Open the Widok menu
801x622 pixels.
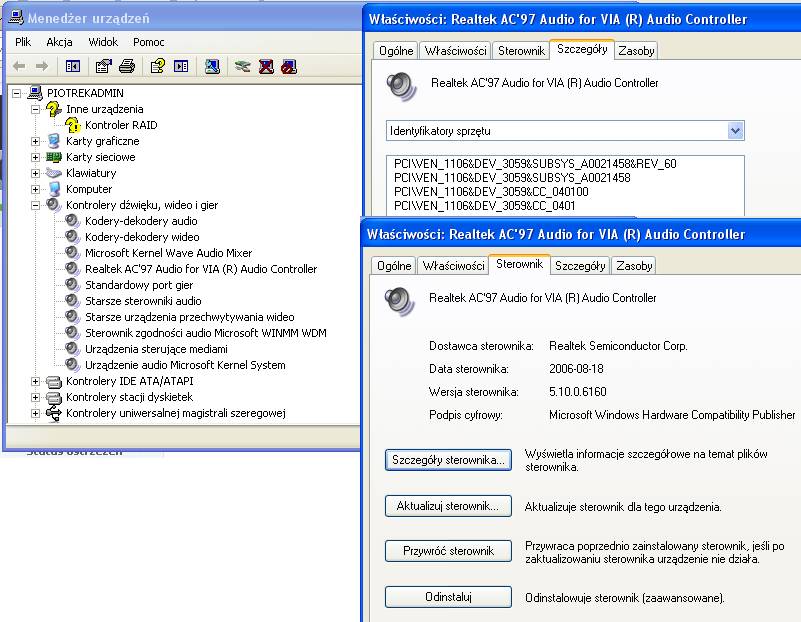coord(103,42)
